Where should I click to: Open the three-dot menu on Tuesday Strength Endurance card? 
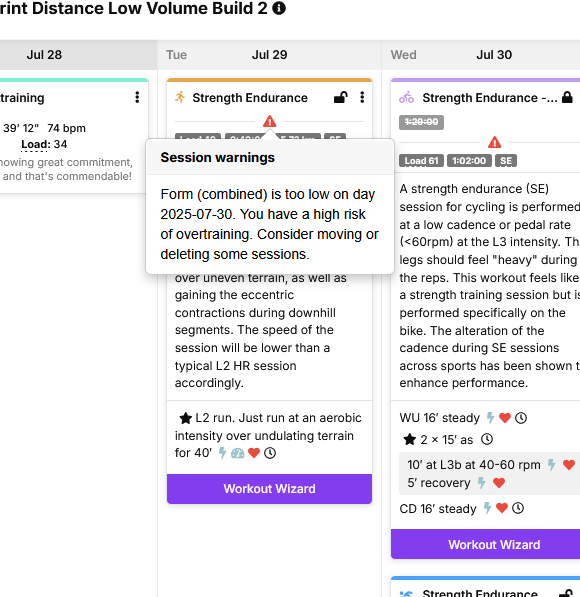tap(362, 97)
